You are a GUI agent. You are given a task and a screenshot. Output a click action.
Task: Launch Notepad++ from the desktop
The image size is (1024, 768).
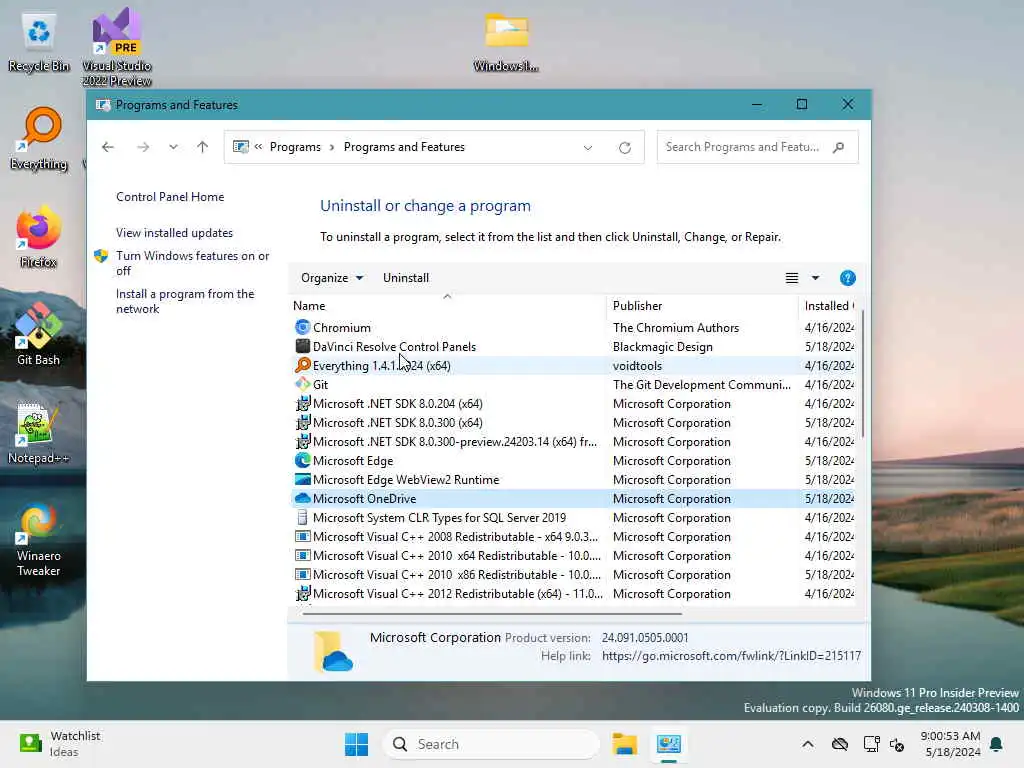(39, 433)
